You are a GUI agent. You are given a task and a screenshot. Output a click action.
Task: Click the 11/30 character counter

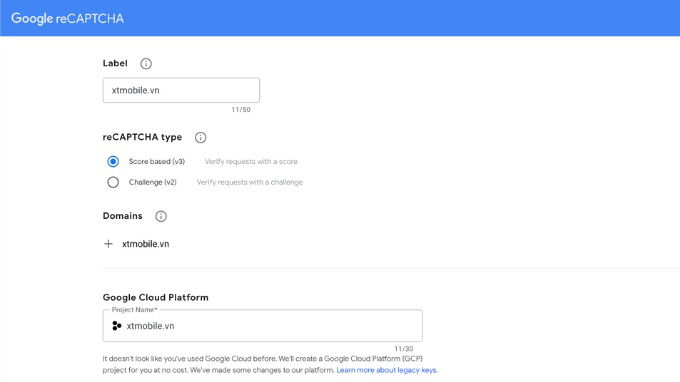click(404, 349)
